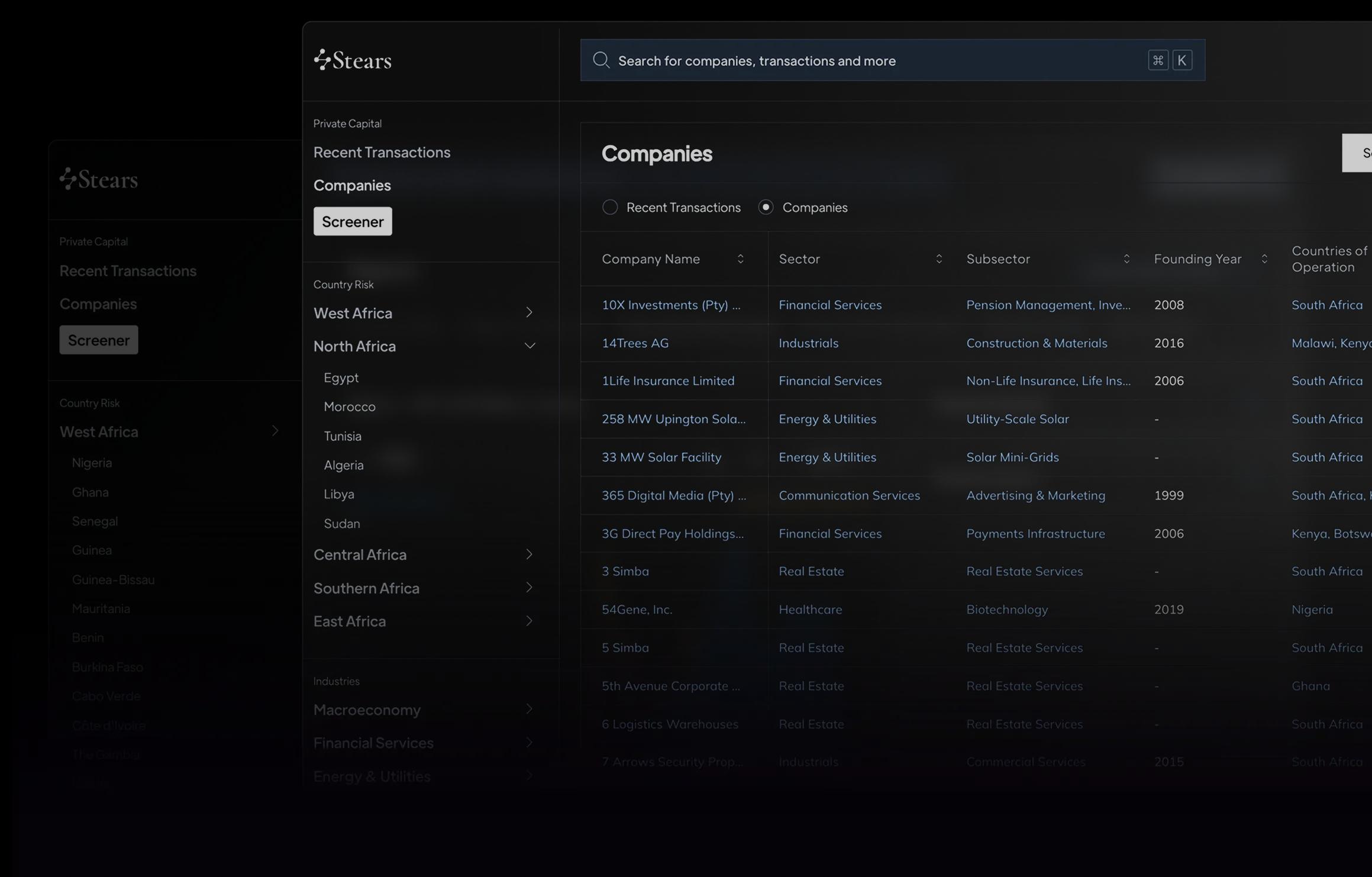The image size is (1372, 877).
Task: Expand the Central Africa section
Action: pos(530,554)
